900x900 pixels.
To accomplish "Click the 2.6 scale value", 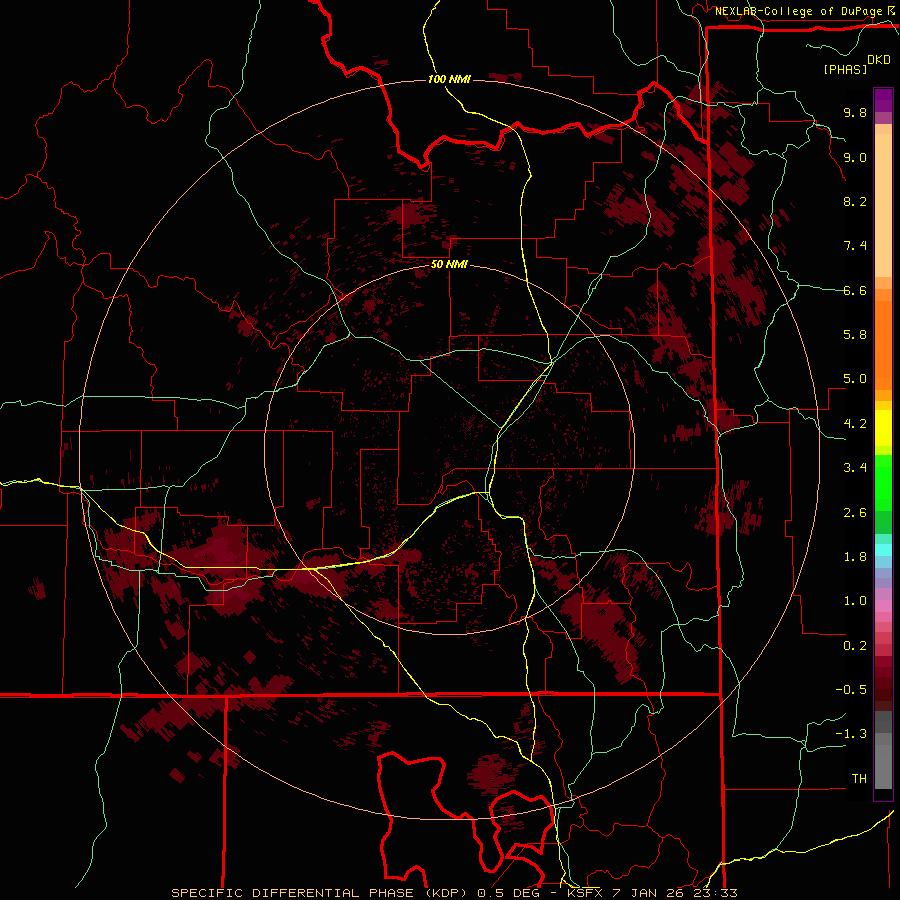I will pos(855,513).
